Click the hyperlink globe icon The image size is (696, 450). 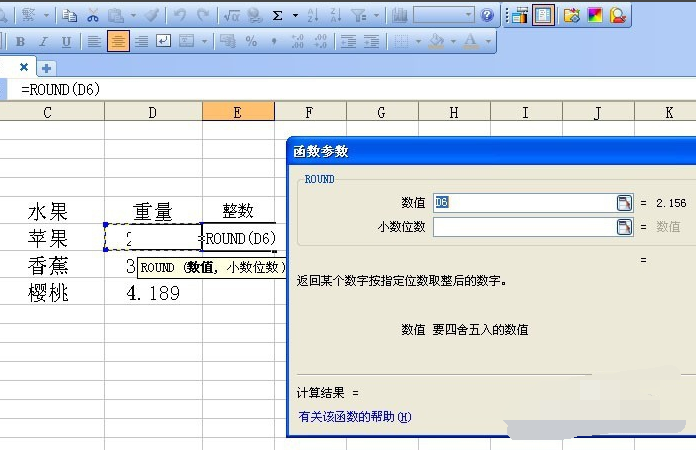255,16
